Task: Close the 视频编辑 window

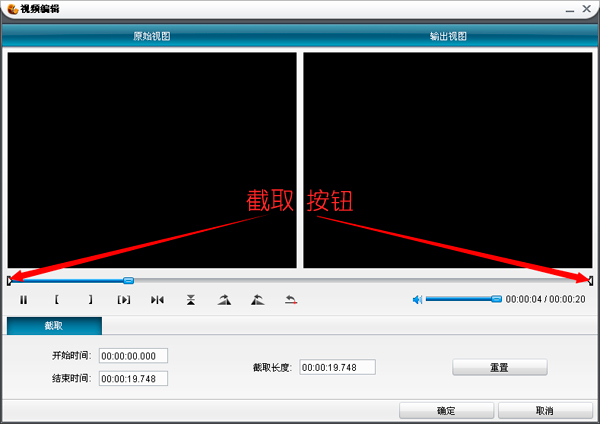Action: click(587, 8)
